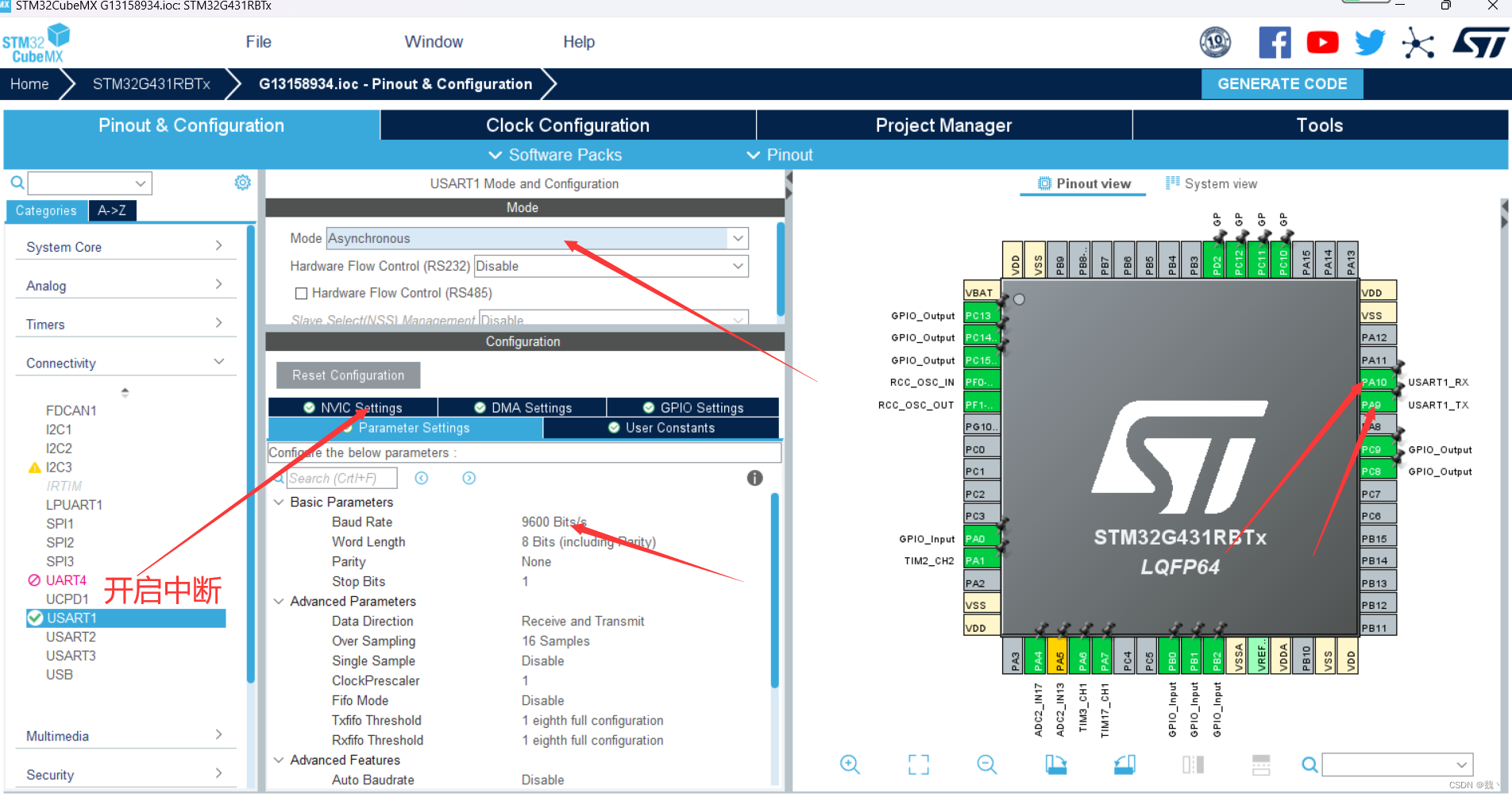The width and height of the screenshot is (1512, 797).
Task: Click the parameter list vertical scrollbar
Action: [774, 591]
